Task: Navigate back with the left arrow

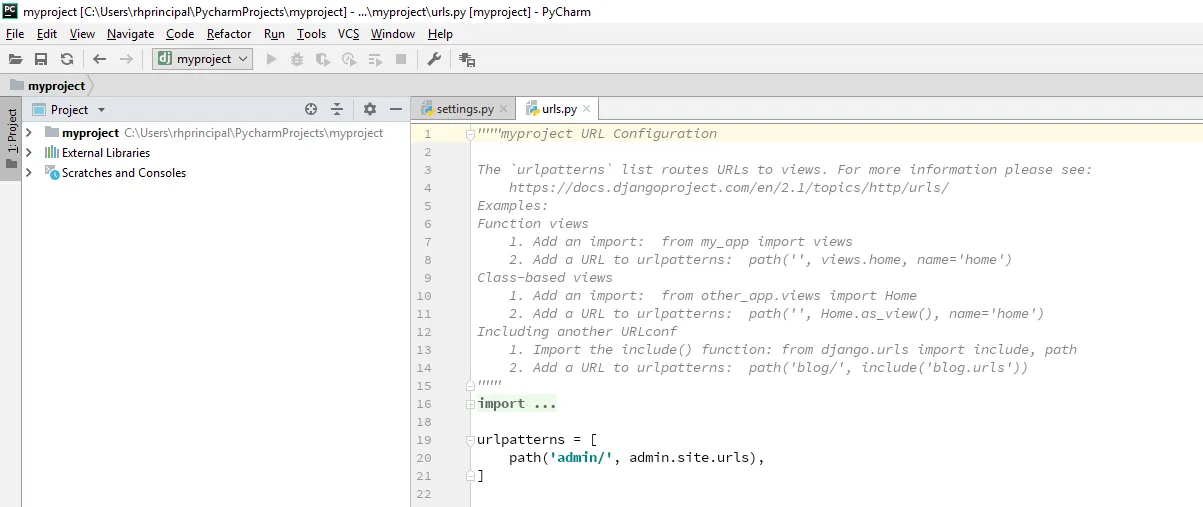Action: tap(100, 59)
